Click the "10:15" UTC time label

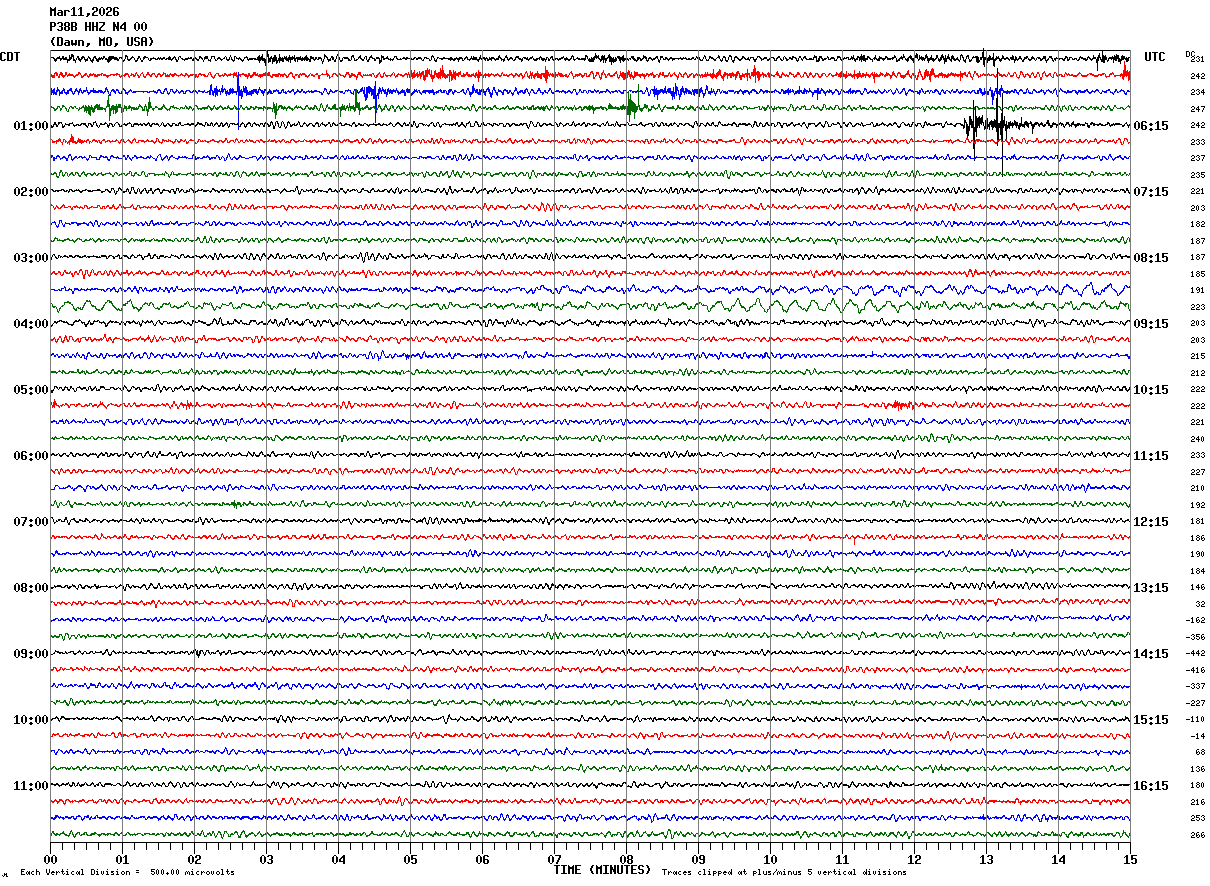pyautogui.click(x=1151, y=390)
